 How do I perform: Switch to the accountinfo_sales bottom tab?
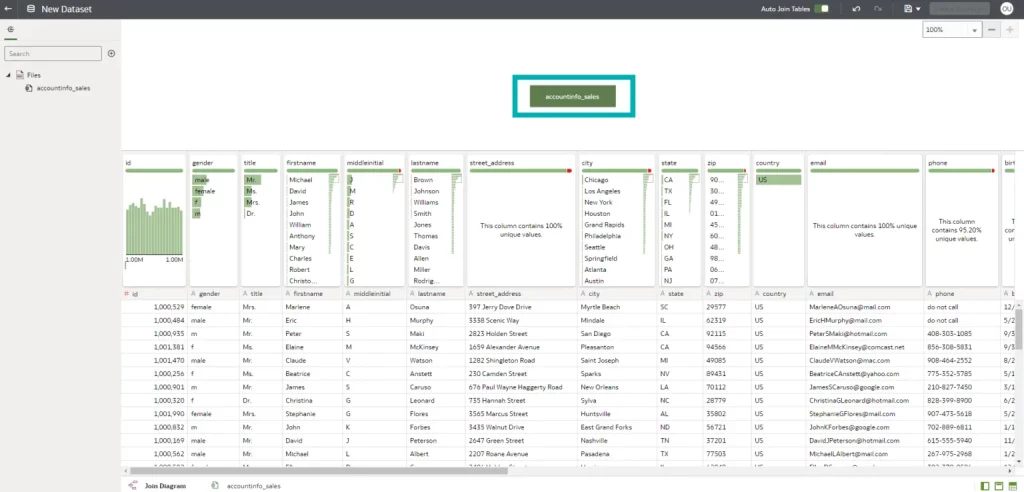click(x=253, y=485)
